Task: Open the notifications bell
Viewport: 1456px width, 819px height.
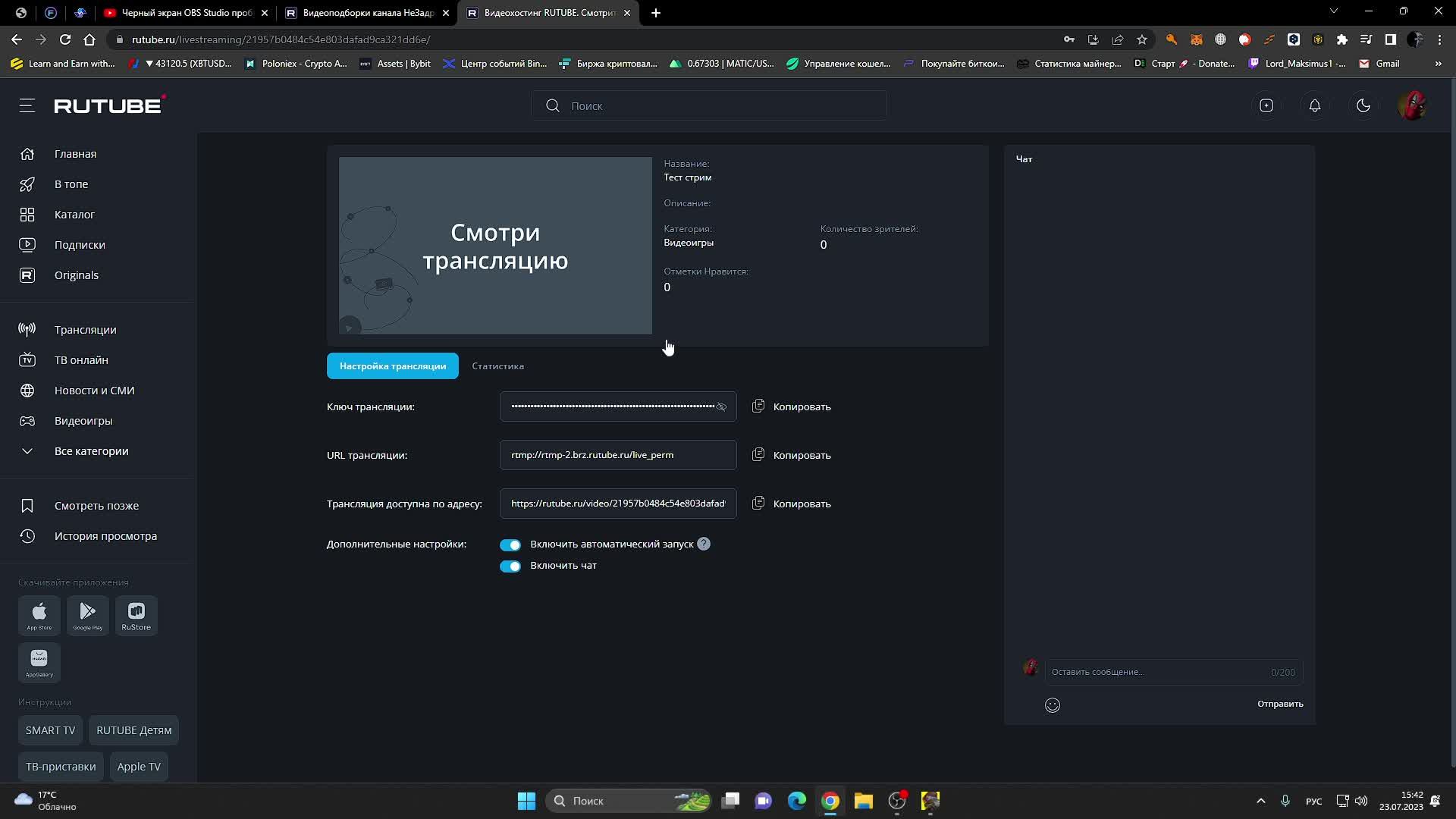Action: coord(1314,106)
